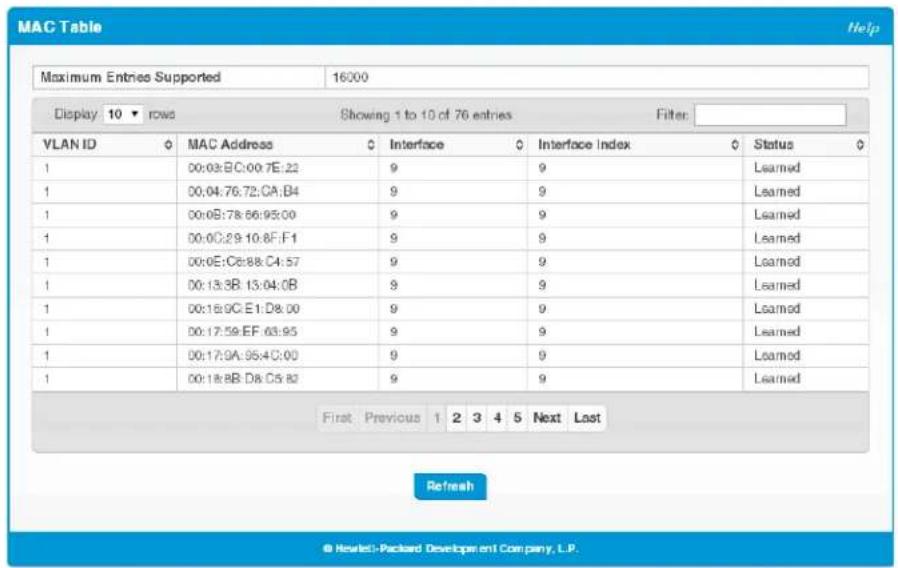The width and height of the screenshot is (898, 568).
Task: Click the Interface Index column header
Action: coord(584,144)
